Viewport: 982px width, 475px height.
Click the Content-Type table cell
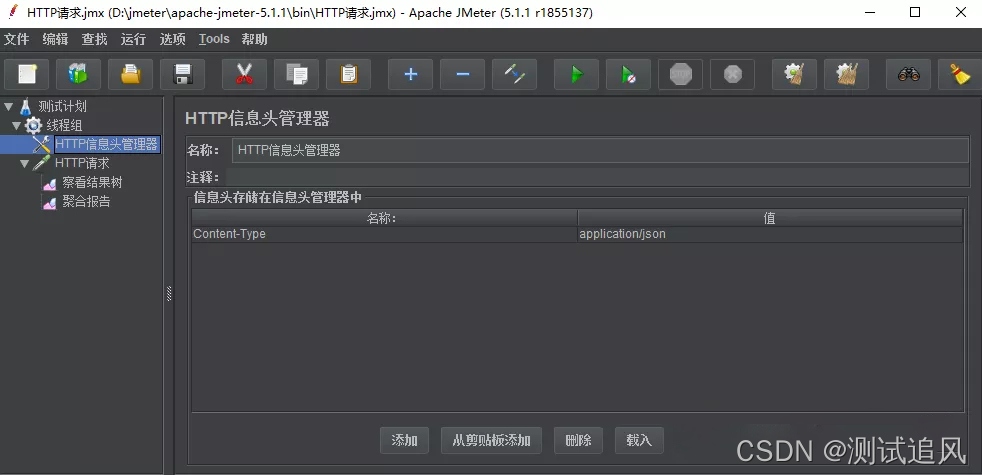click(x=385, y=234)
